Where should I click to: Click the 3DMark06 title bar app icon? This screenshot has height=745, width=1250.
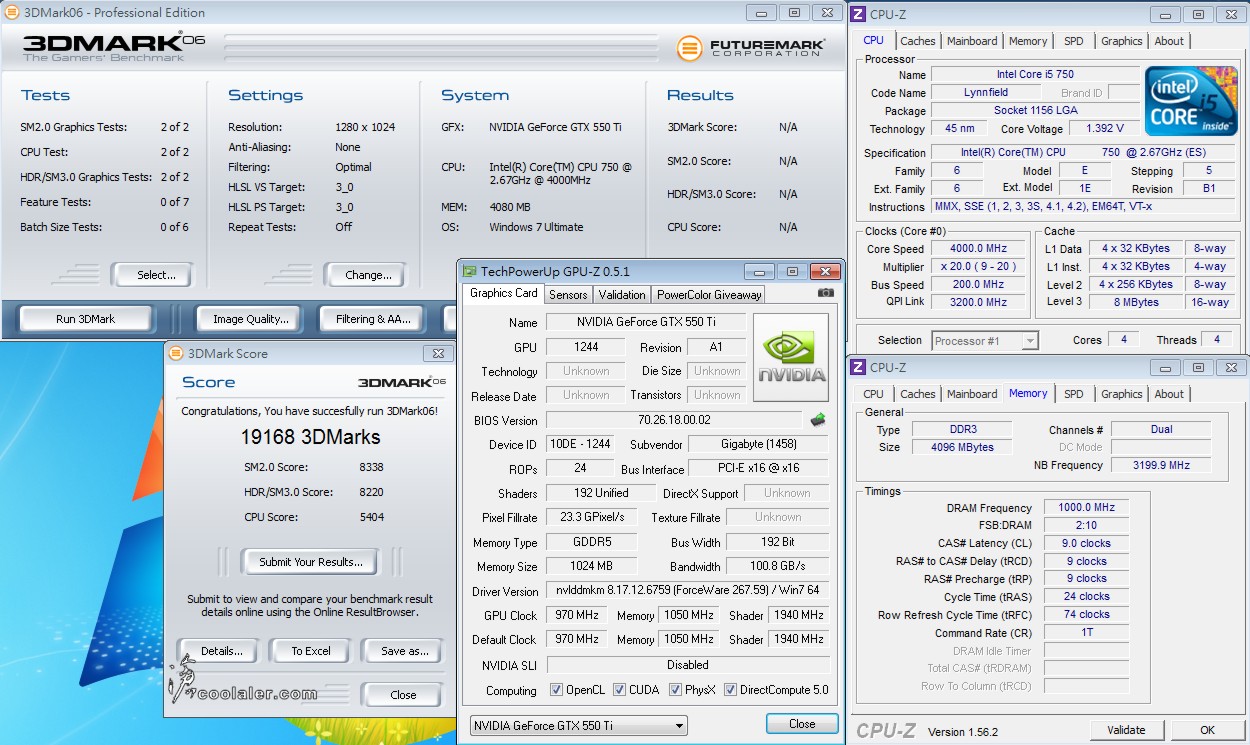(x=11, y=13)
